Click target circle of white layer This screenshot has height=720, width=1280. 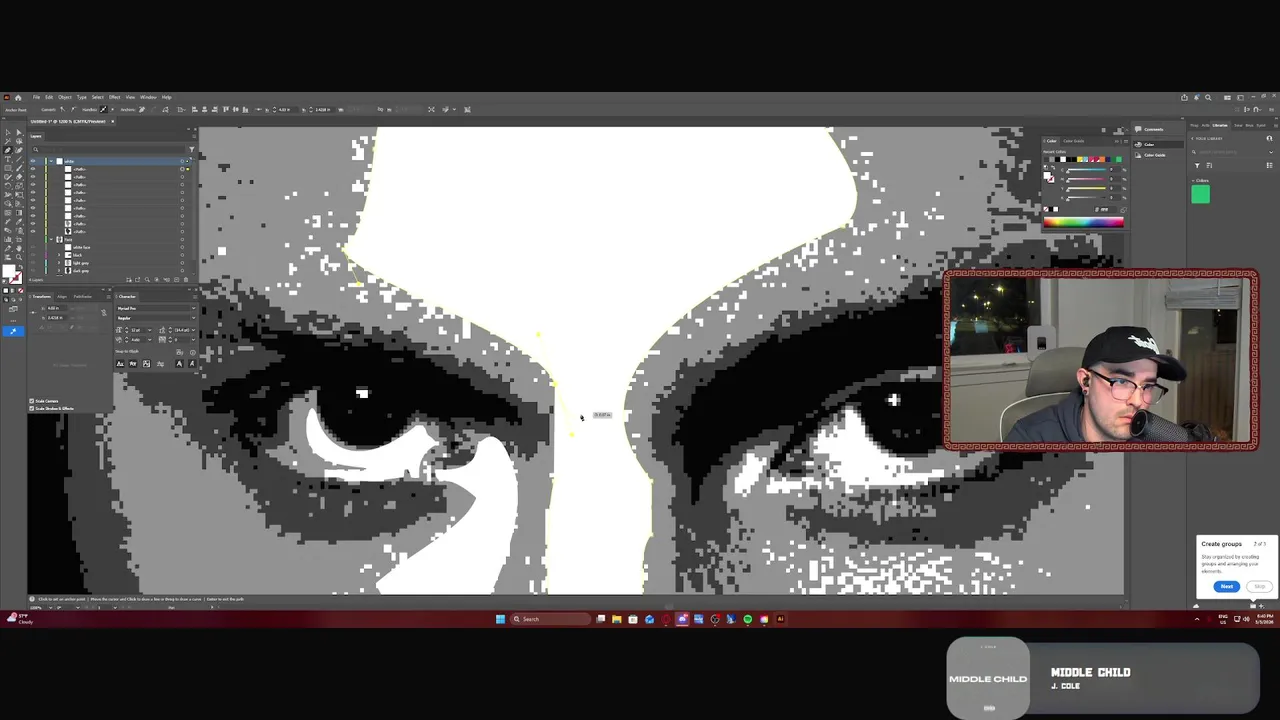(182, 161)
